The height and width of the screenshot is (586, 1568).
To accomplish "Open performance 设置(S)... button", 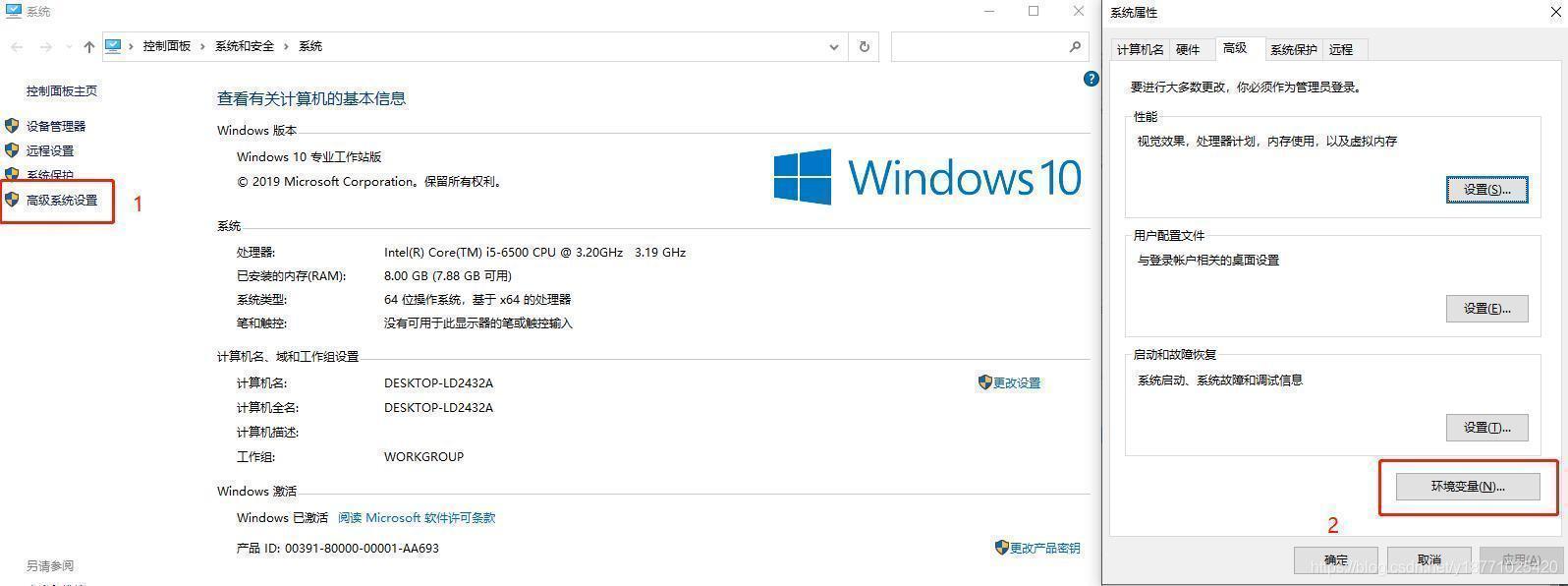I will [1486, 189].
